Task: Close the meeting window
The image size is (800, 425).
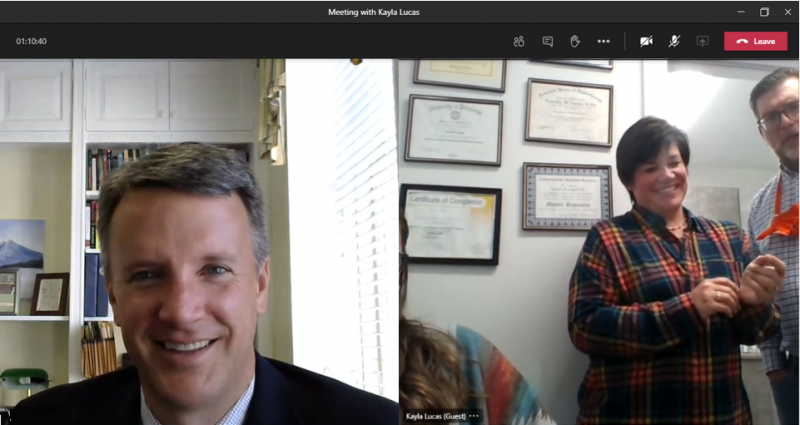Action: click(x=788, y=12)
